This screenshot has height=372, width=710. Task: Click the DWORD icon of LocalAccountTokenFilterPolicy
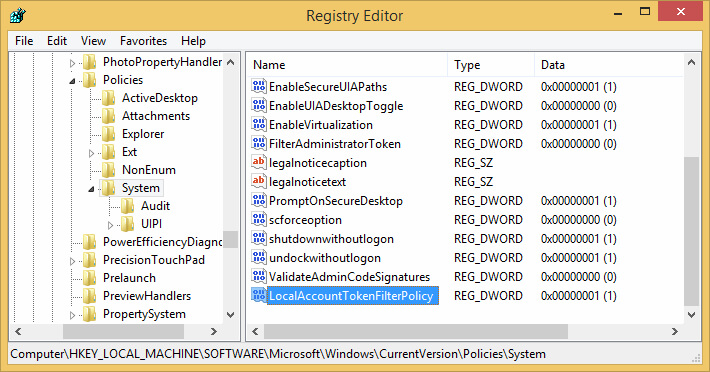pos(259,295)
